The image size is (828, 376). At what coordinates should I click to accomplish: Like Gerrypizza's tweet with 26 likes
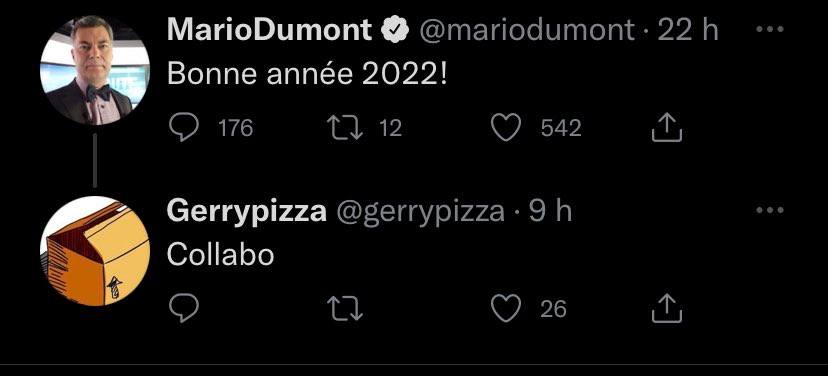coord(506,308)
